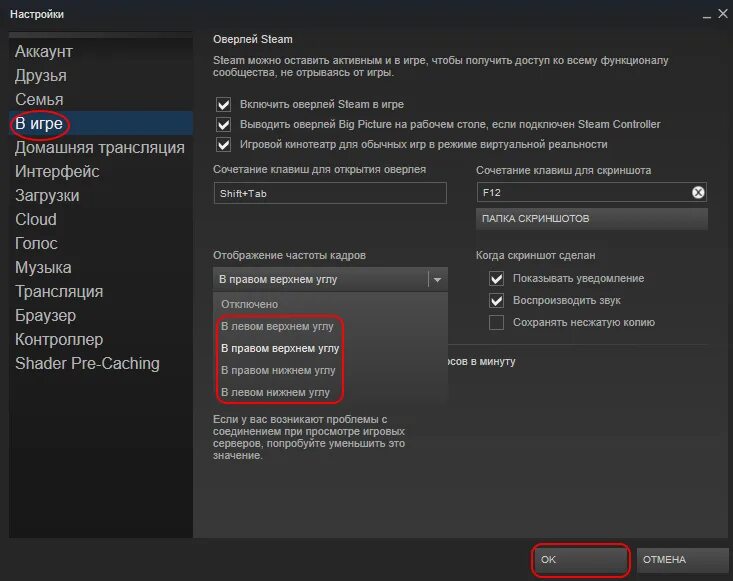Viewport: 733px width, 581px height.
Task: Confirm settings with OK button
Action: [581, 559]
